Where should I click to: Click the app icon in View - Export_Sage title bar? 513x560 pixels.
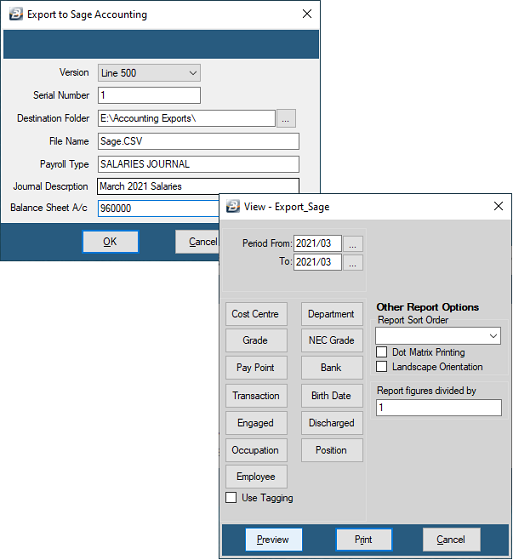click(233, 206)
